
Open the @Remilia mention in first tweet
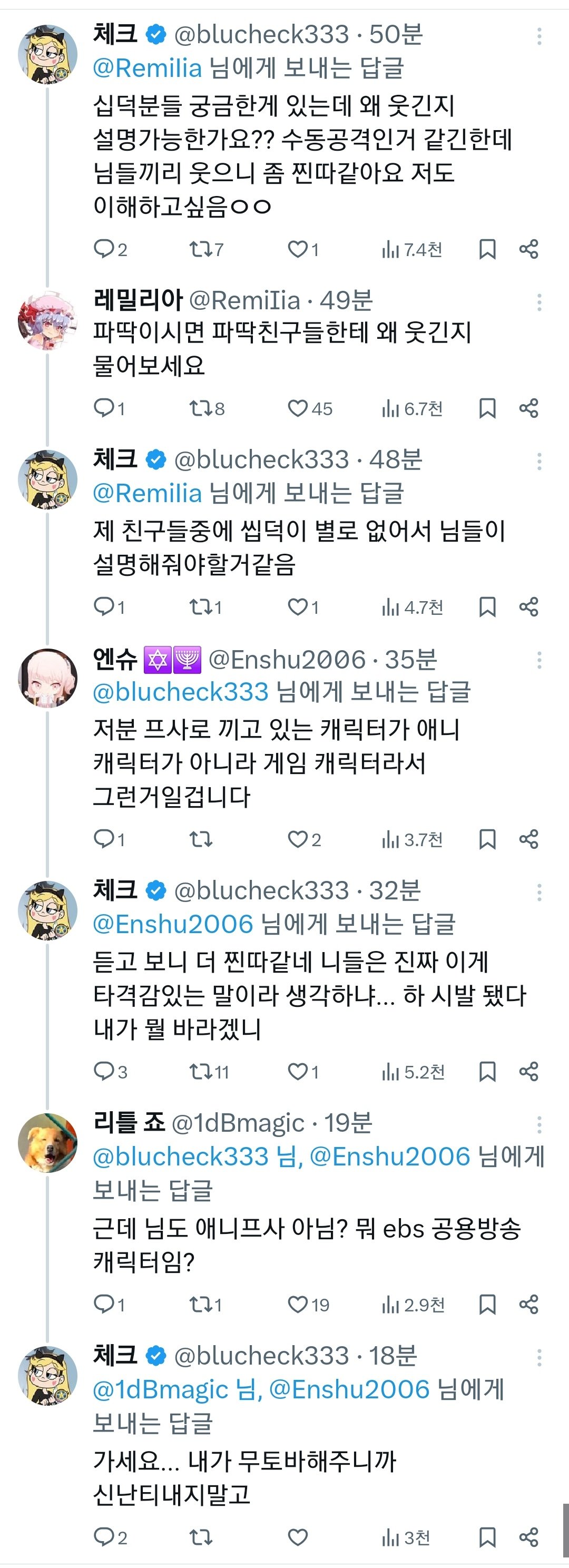click(148, 68)
